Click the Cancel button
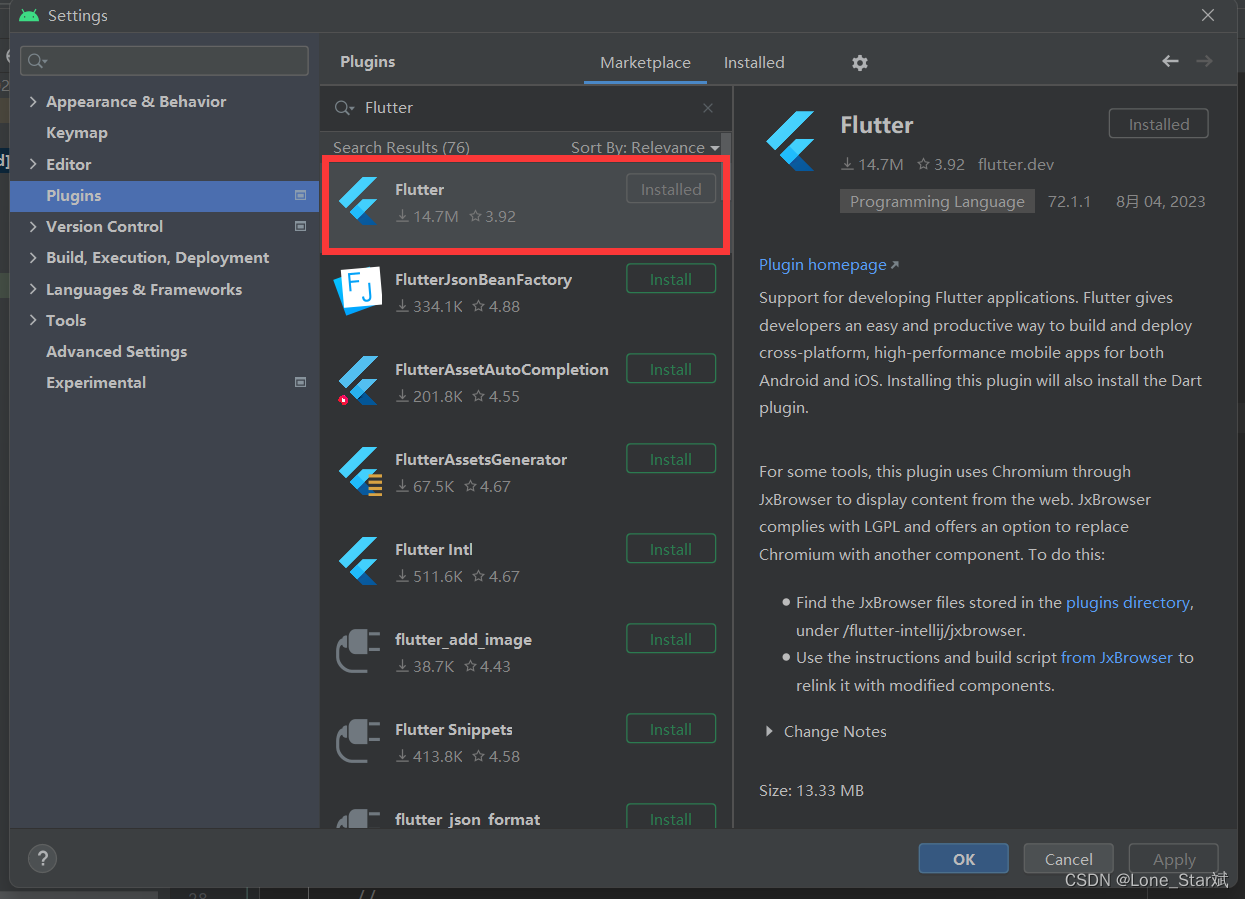1245x899 pixels. coord(1069,859)
